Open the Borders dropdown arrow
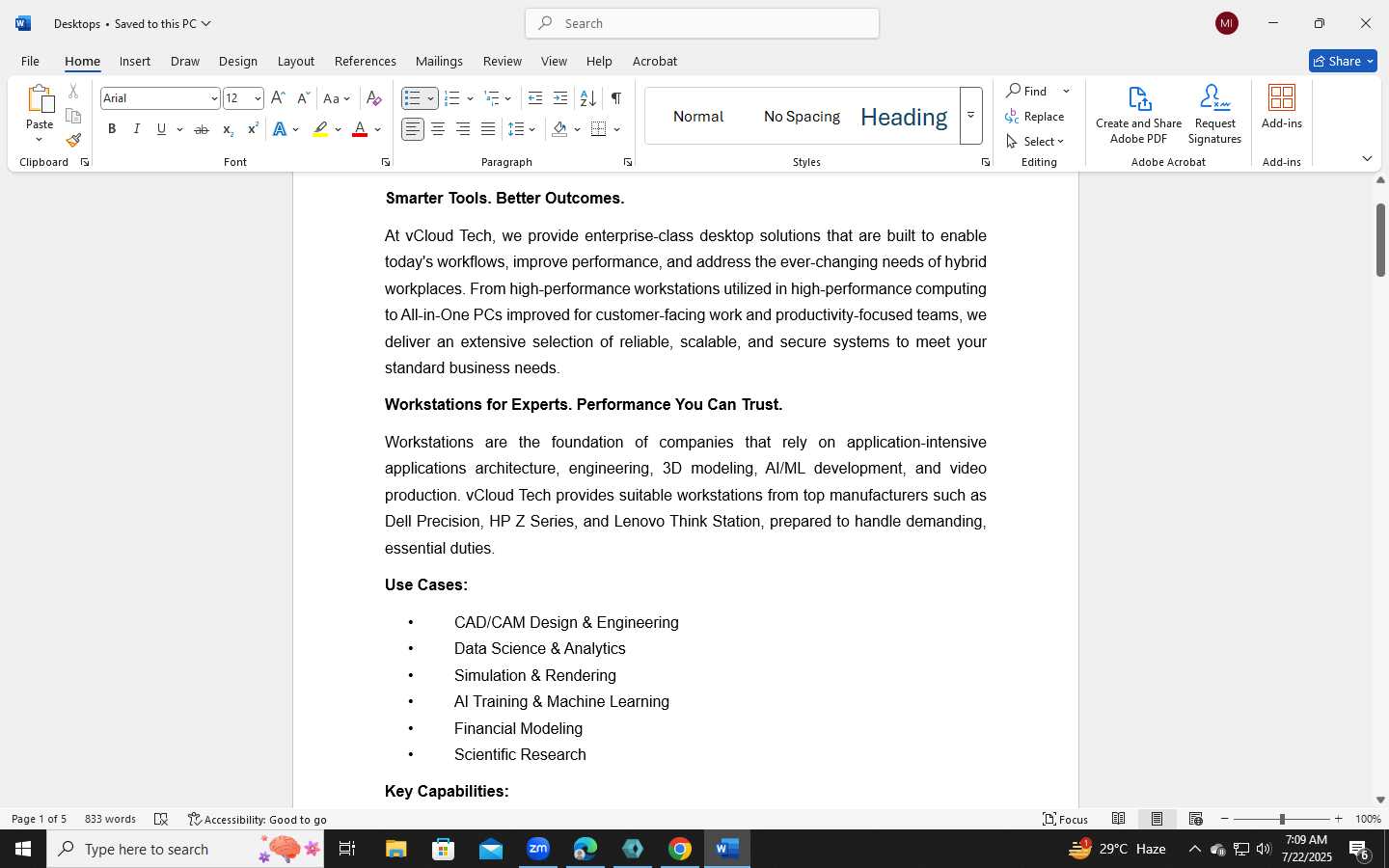1389x868 pixels. click(x=617, y=129)
